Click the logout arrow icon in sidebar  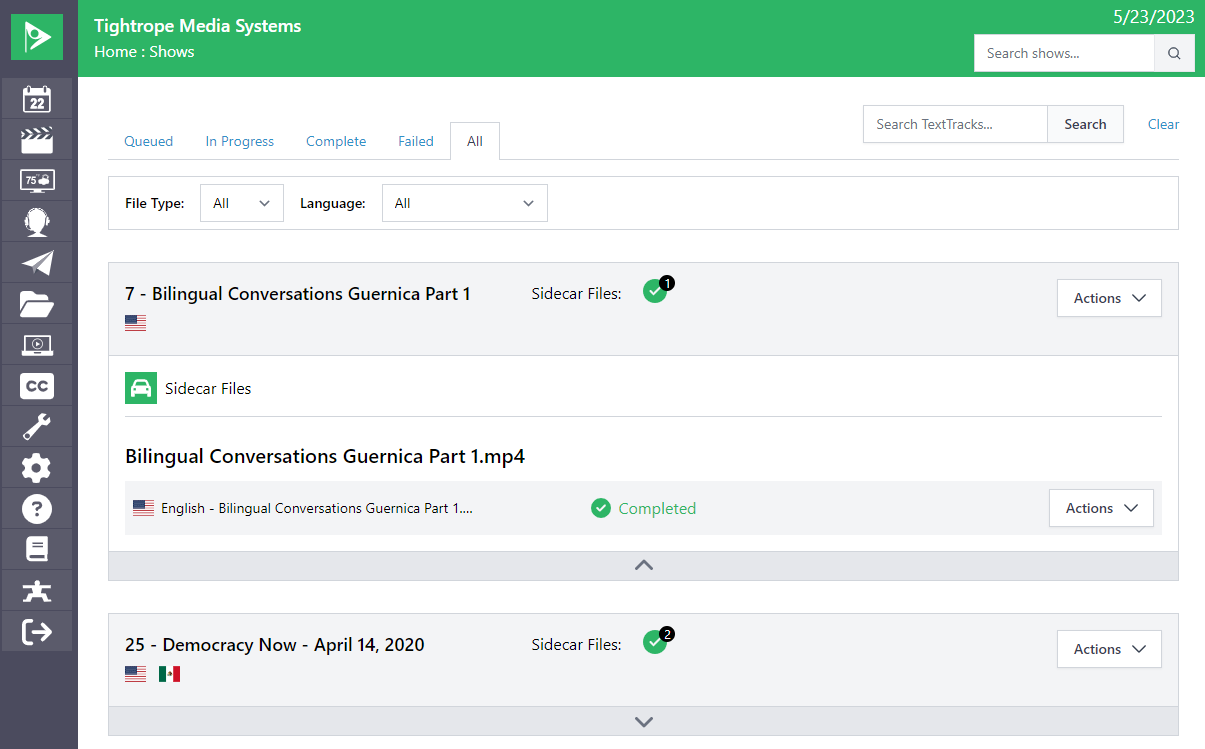coord(37,632)
